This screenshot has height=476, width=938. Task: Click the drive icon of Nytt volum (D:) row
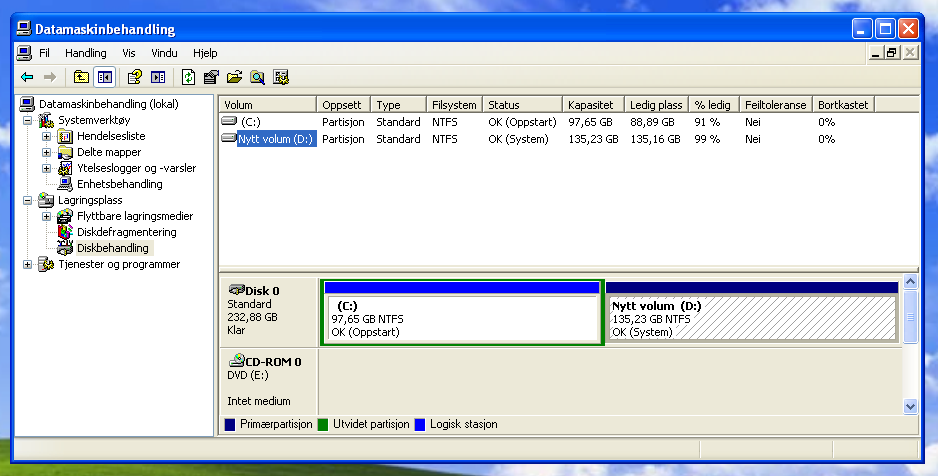tap(229, 138)
